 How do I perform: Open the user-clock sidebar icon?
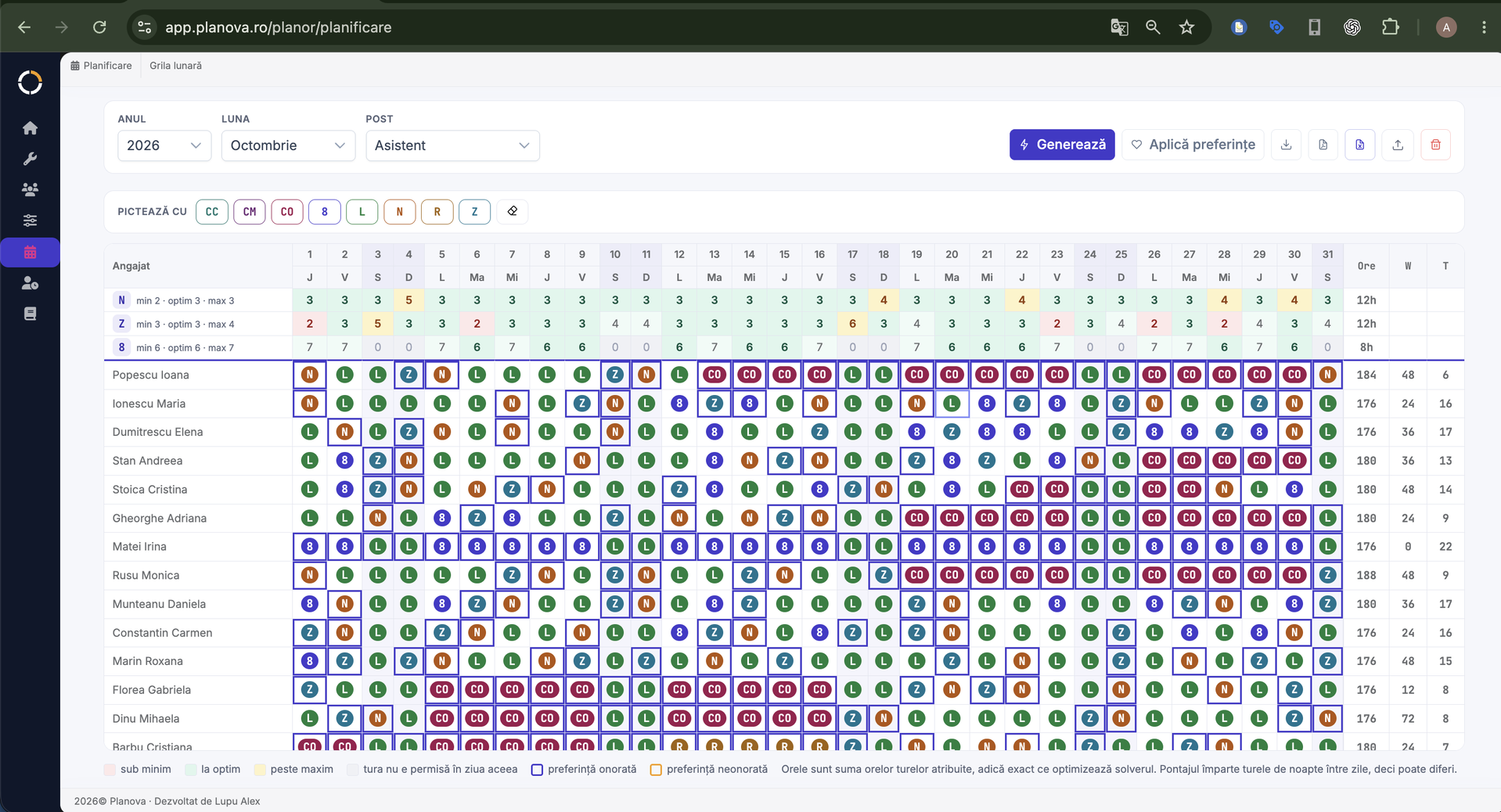[30, 283]
